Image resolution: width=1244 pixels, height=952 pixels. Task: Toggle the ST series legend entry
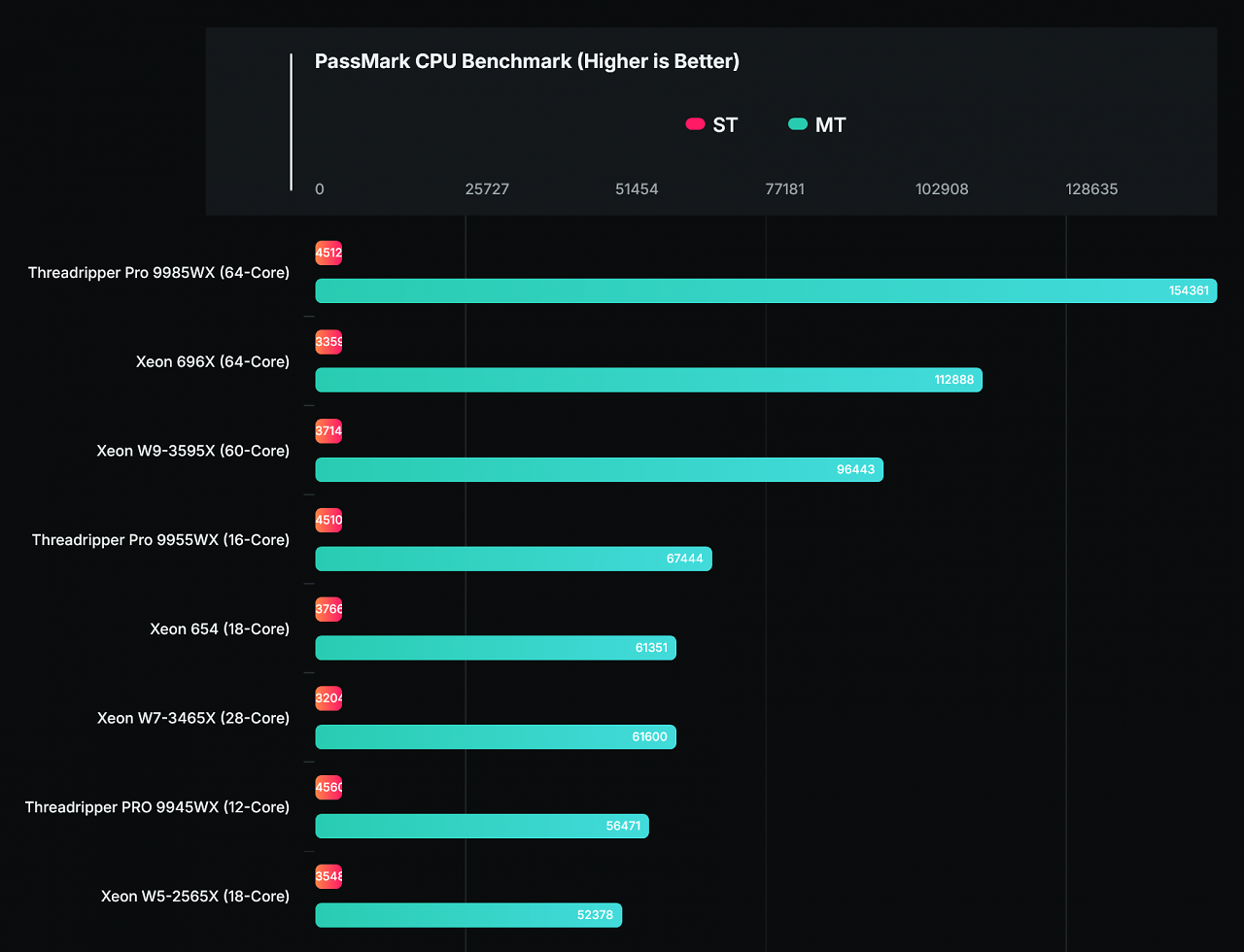pos(711,124)
